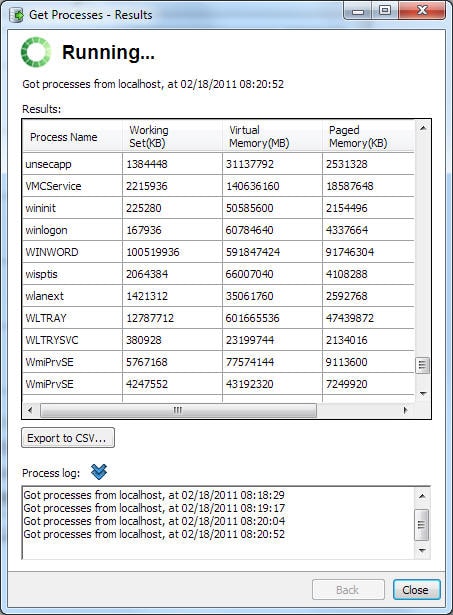Click horizontal scrollbar right arrow

[406, 410]
